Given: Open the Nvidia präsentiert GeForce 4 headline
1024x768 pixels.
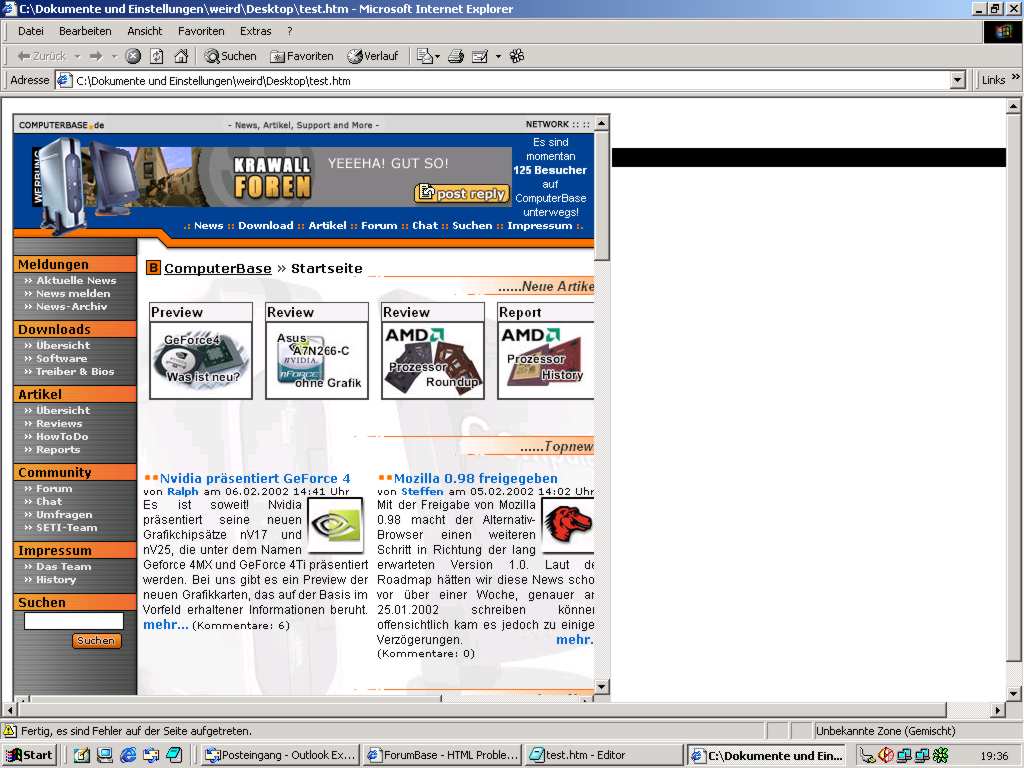Looking at the screenshot, I should pos(255,479).
